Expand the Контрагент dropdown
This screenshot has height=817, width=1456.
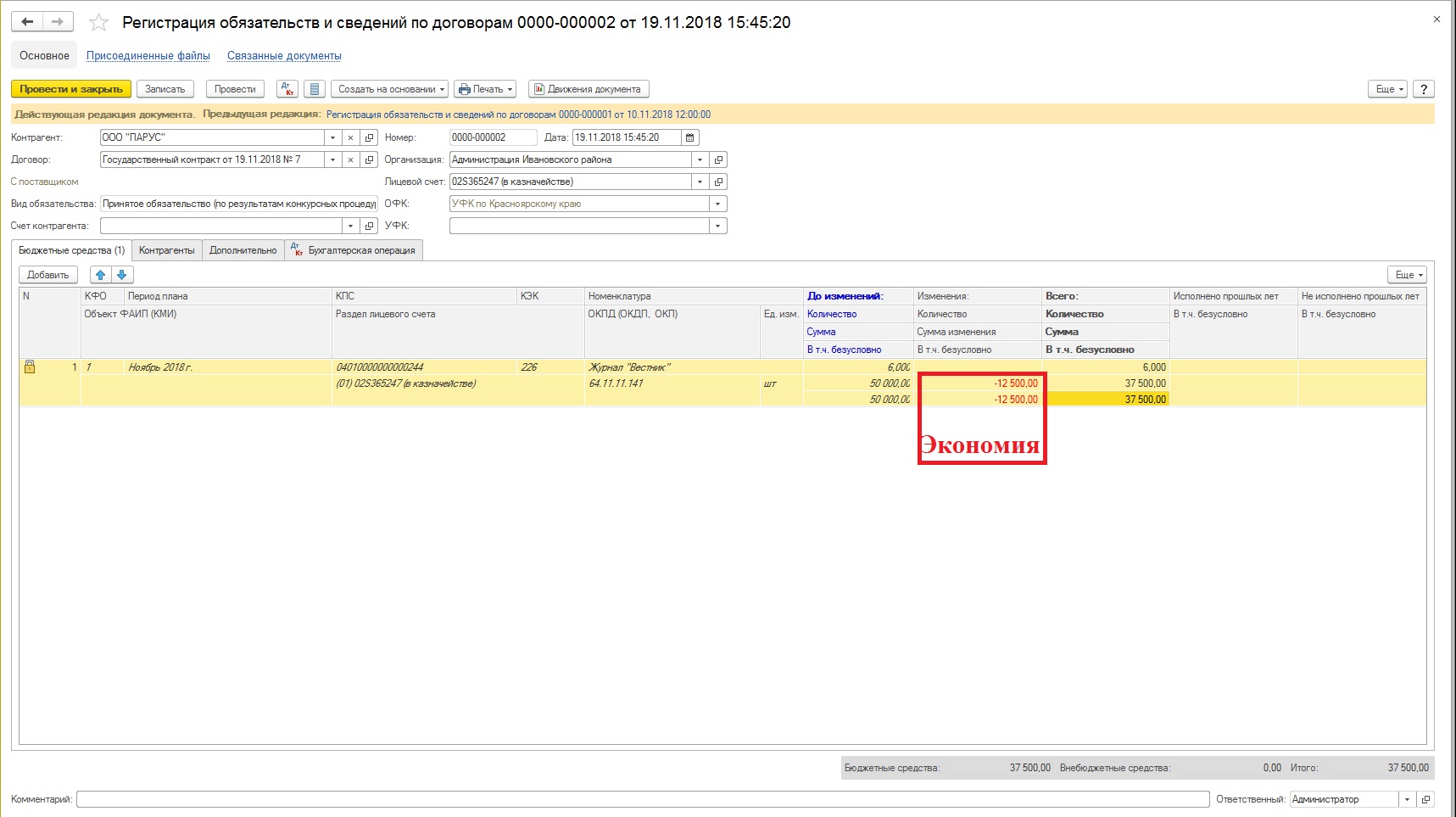[x=332, y=137]
